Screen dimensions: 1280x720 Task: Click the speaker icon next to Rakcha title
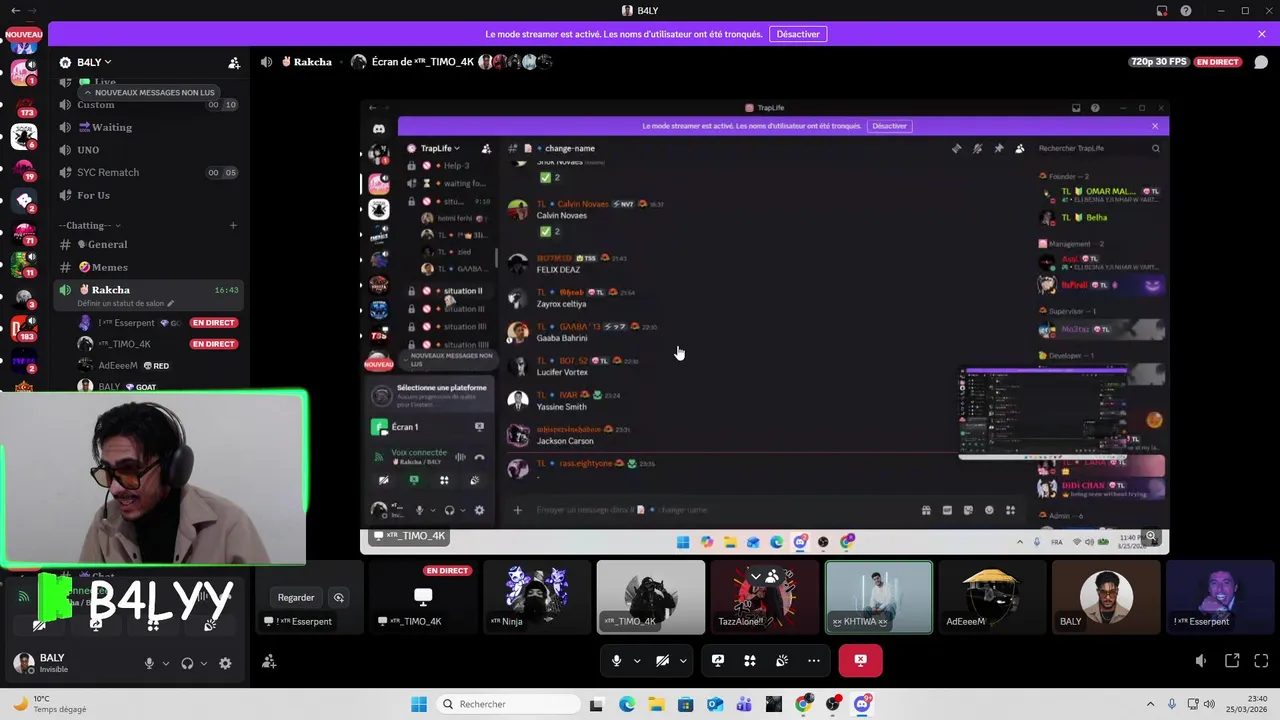coord(266,62)
